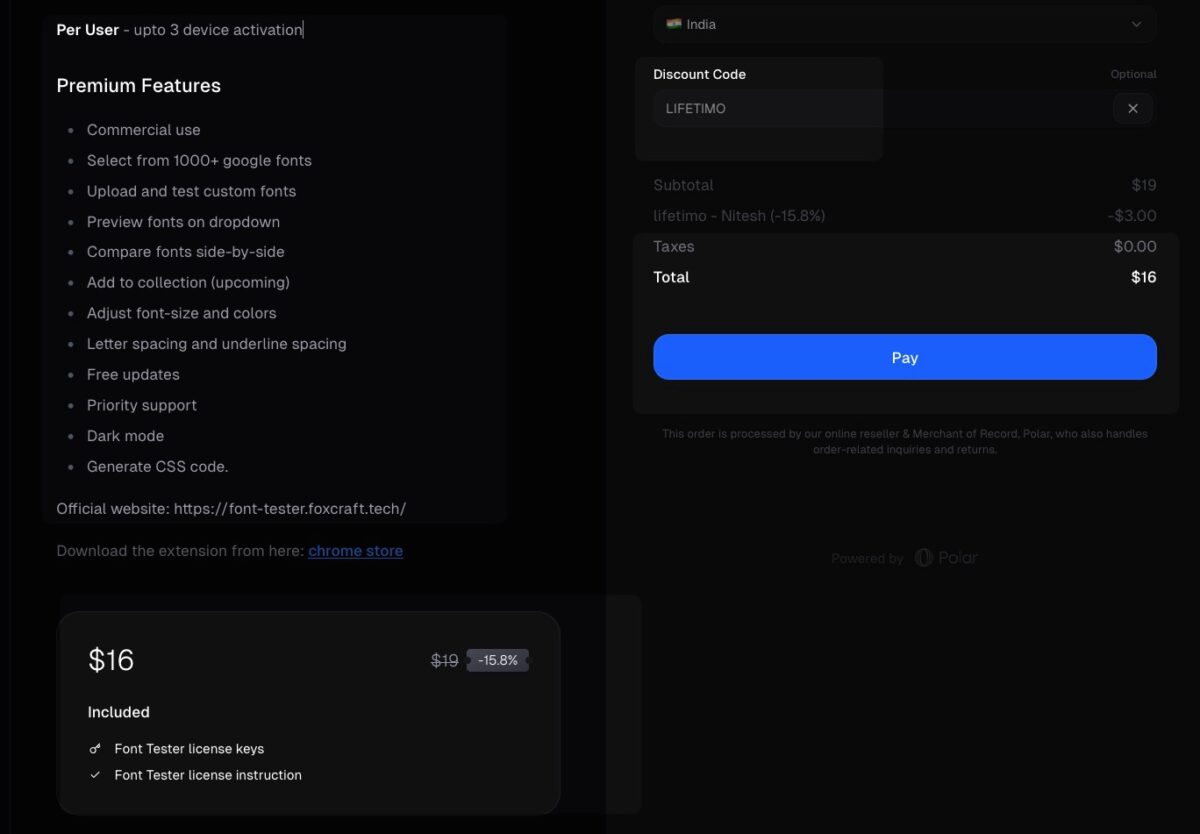Viewport: 1200px width, 834px height.
Task: Click the "Taxes" label
Action: pos(674,247)
